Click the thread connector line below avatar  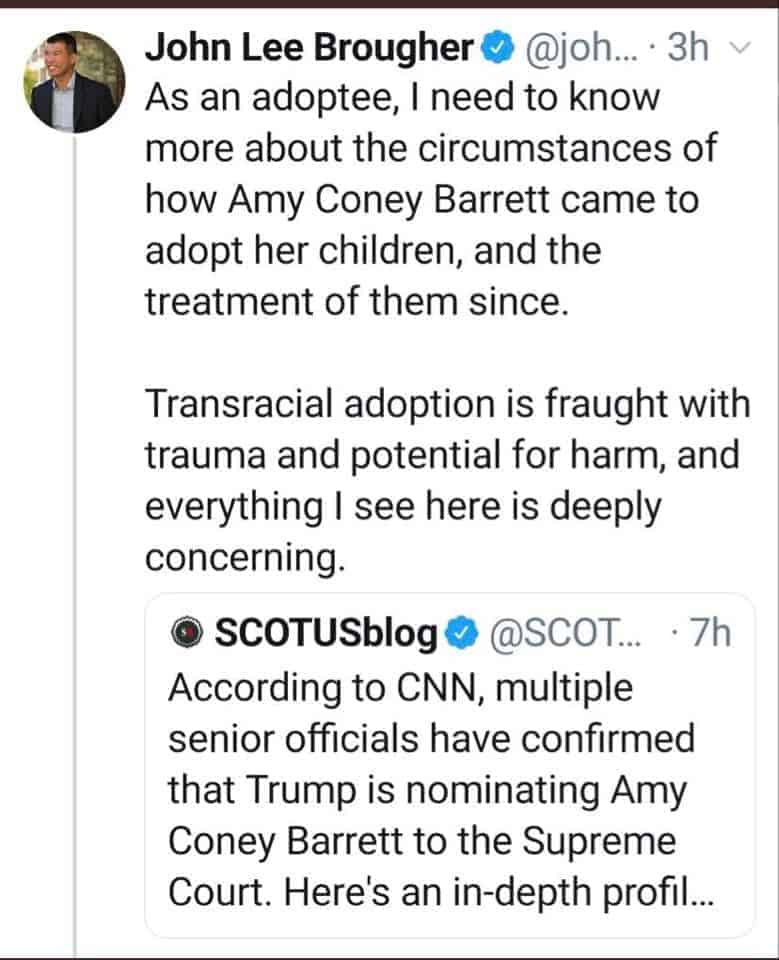point(75,545)
